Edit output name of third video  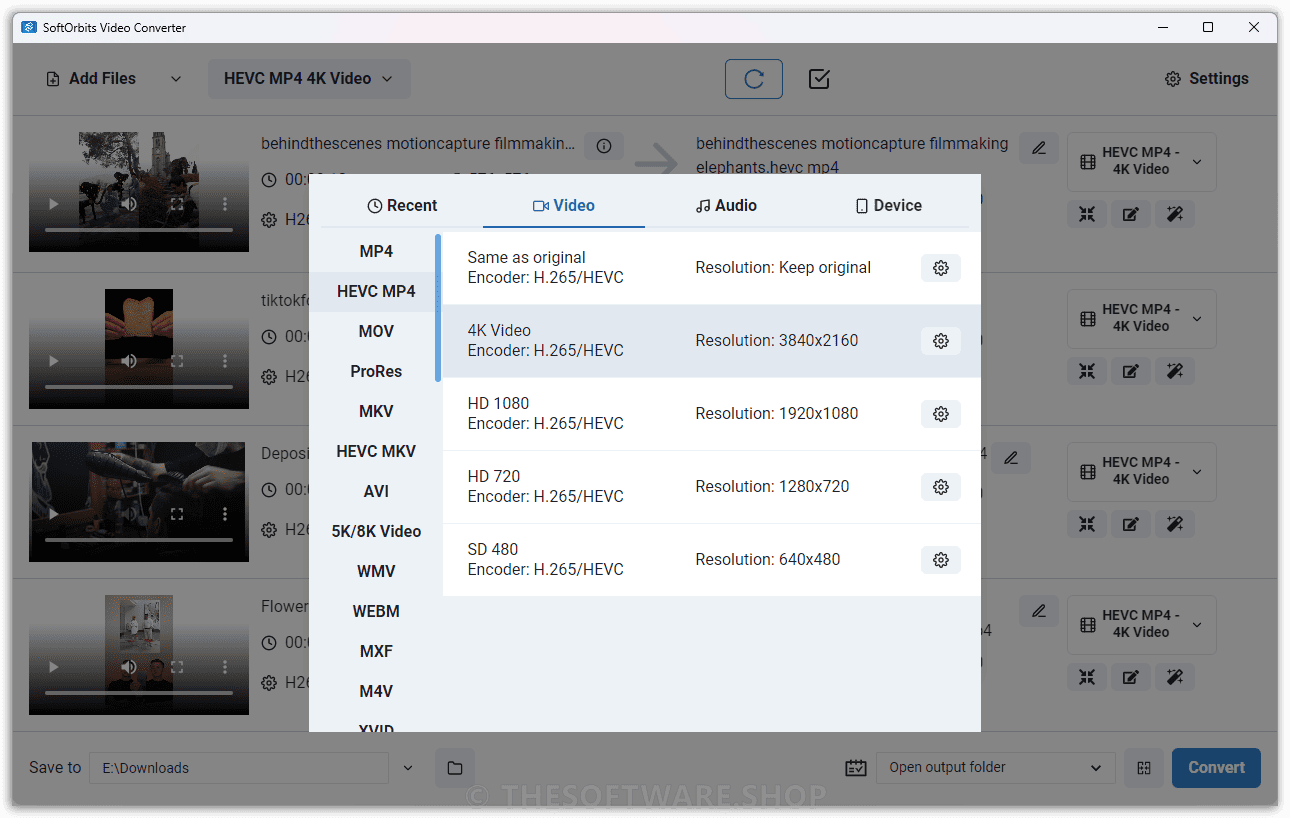coord(1011,458)
